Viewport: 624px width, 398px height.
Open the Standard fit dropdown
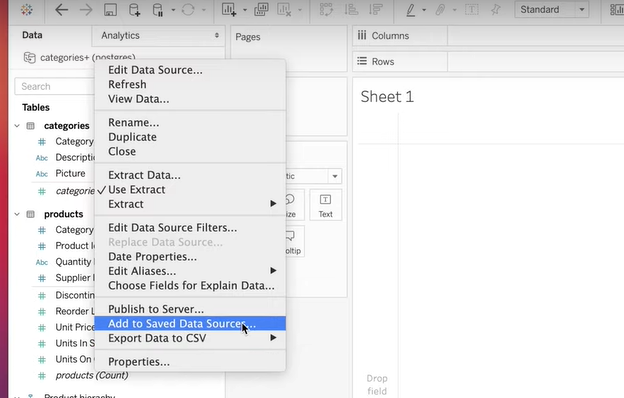coord(551,10)
